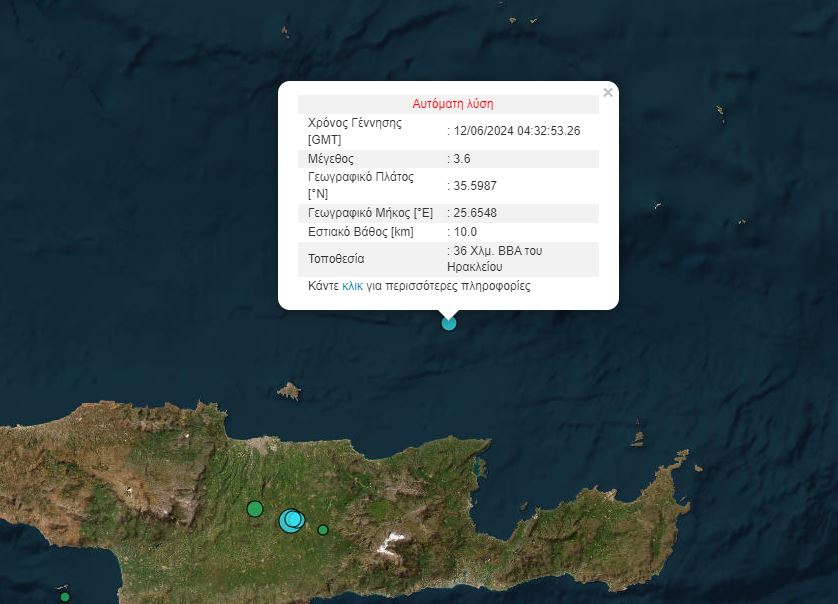The width and height of the screenshot is (838, 604).
Task: Select the small green marker near the bottom-left island
Action: point(65,597)
